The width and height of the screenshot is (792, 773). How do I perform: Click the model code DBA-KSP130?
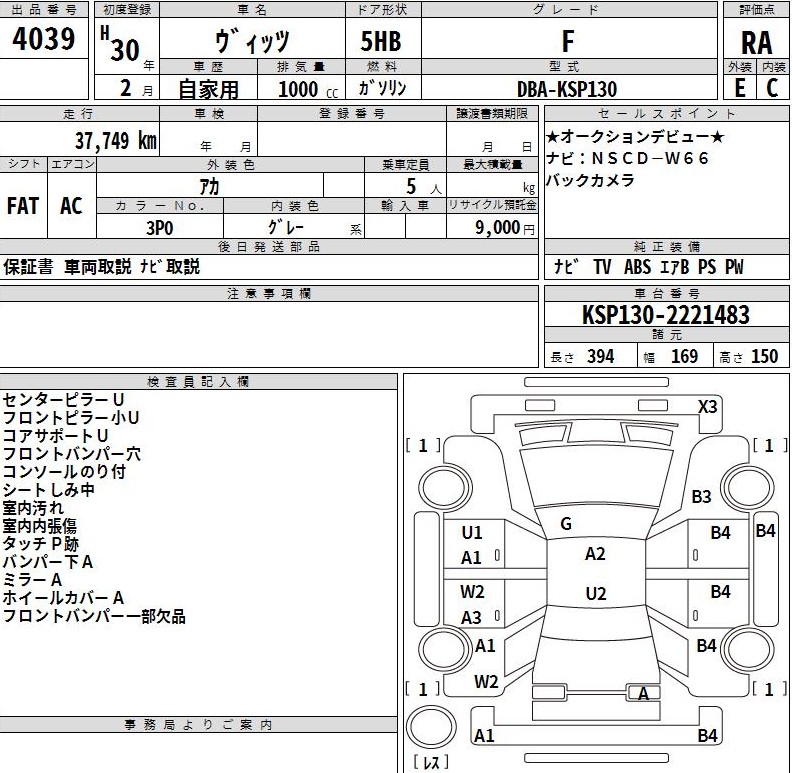pos(573,88)
